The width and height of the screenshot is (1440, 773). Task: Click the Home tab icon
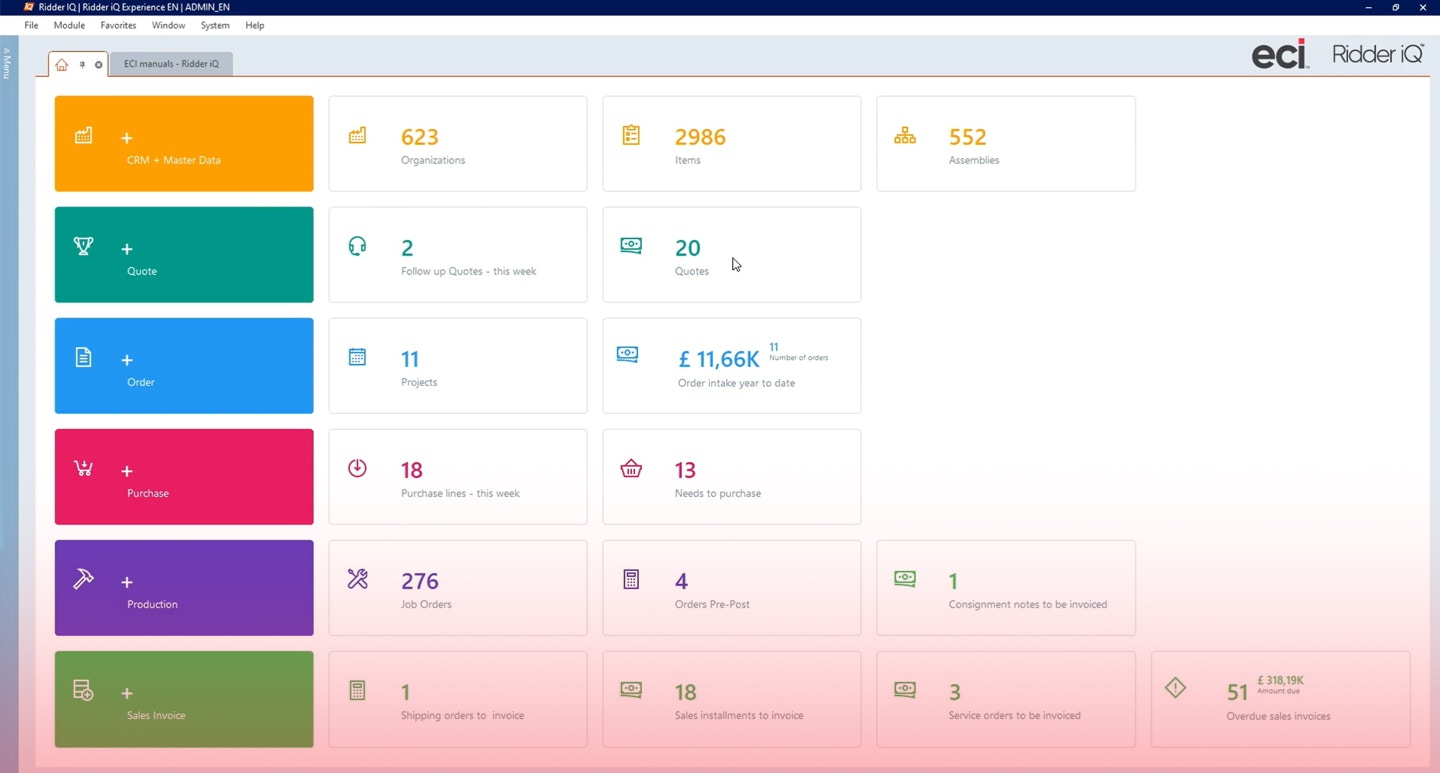click(x=62, y=64)
